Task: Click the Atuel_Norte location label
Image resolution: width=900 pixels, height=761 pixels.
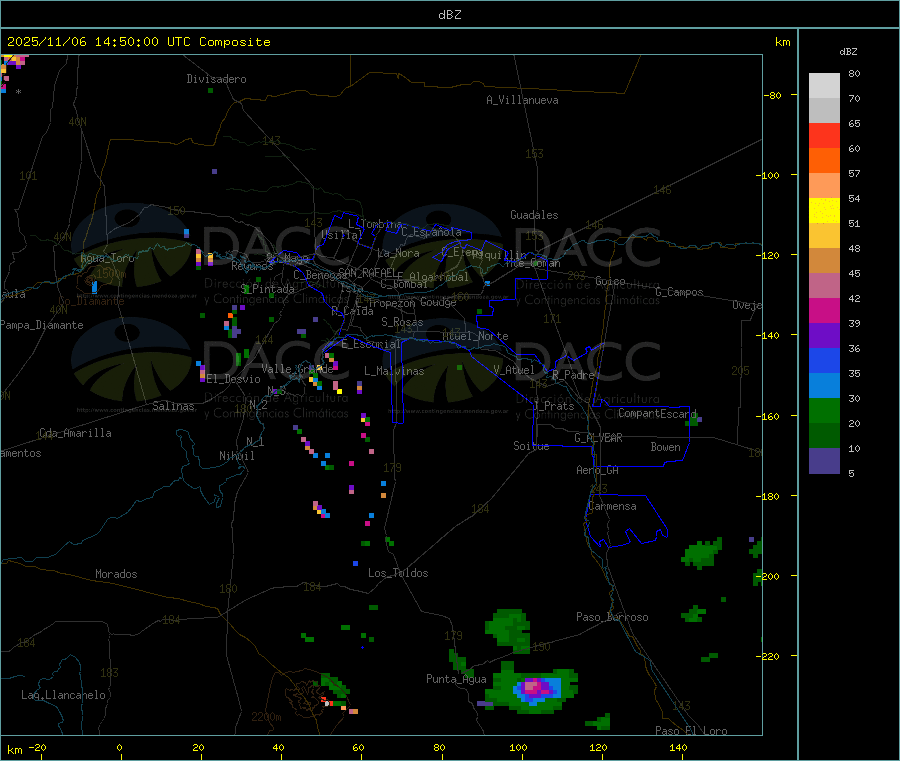Action: (x=475, y=336)
